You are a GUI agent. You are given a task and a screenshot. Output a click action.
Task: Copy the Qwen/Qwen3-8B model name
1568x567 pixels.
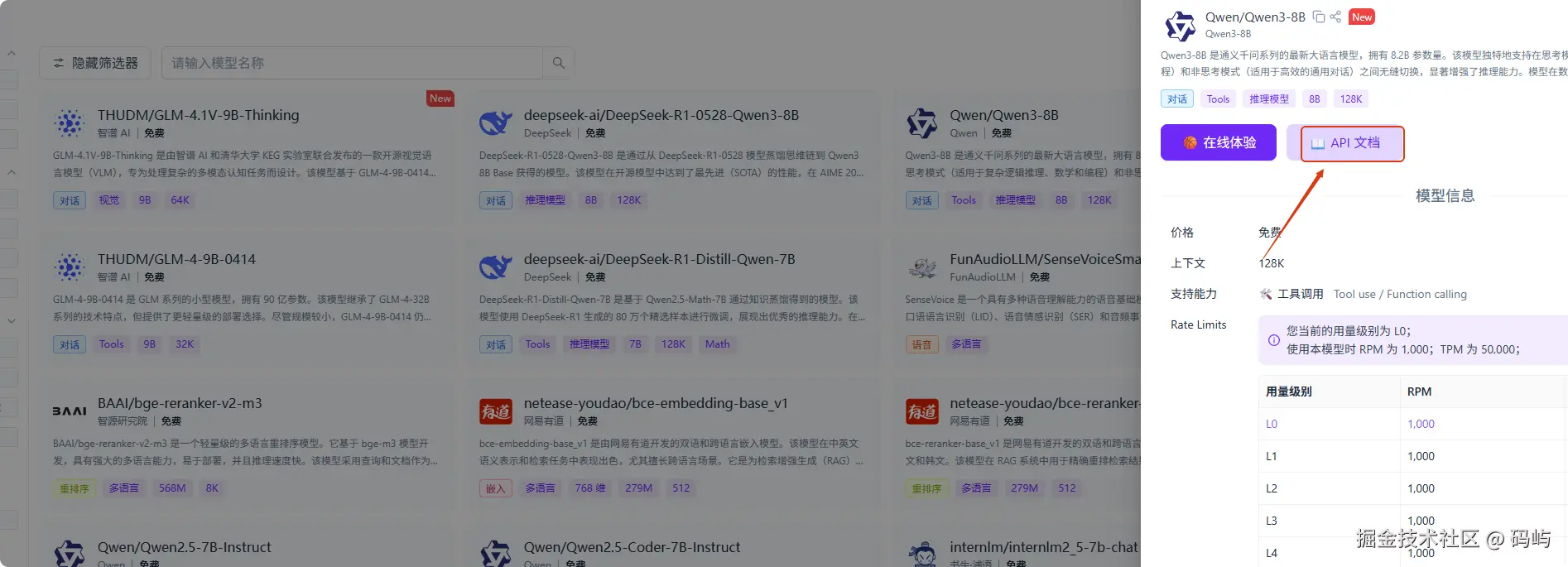pyautogui.click(x=1319, y=17)
